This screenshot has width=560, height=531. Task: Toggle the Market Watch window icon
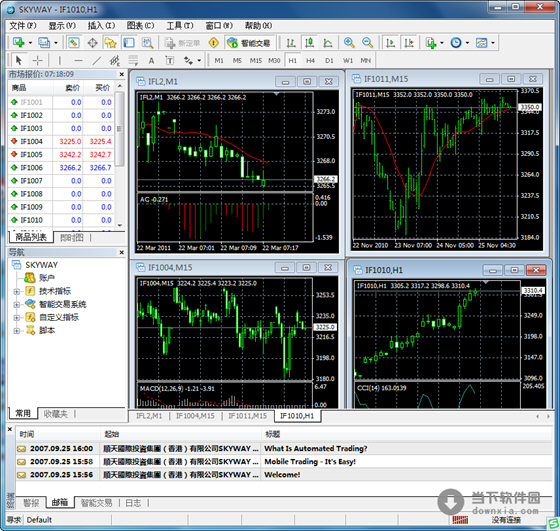tap(74, 42)
